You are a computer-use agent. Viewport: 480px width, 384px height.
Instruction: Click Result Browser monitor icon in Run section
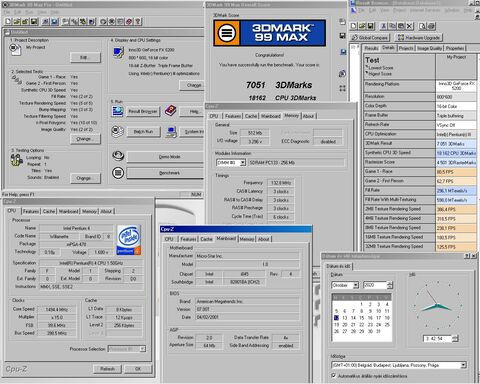[117, 111]
